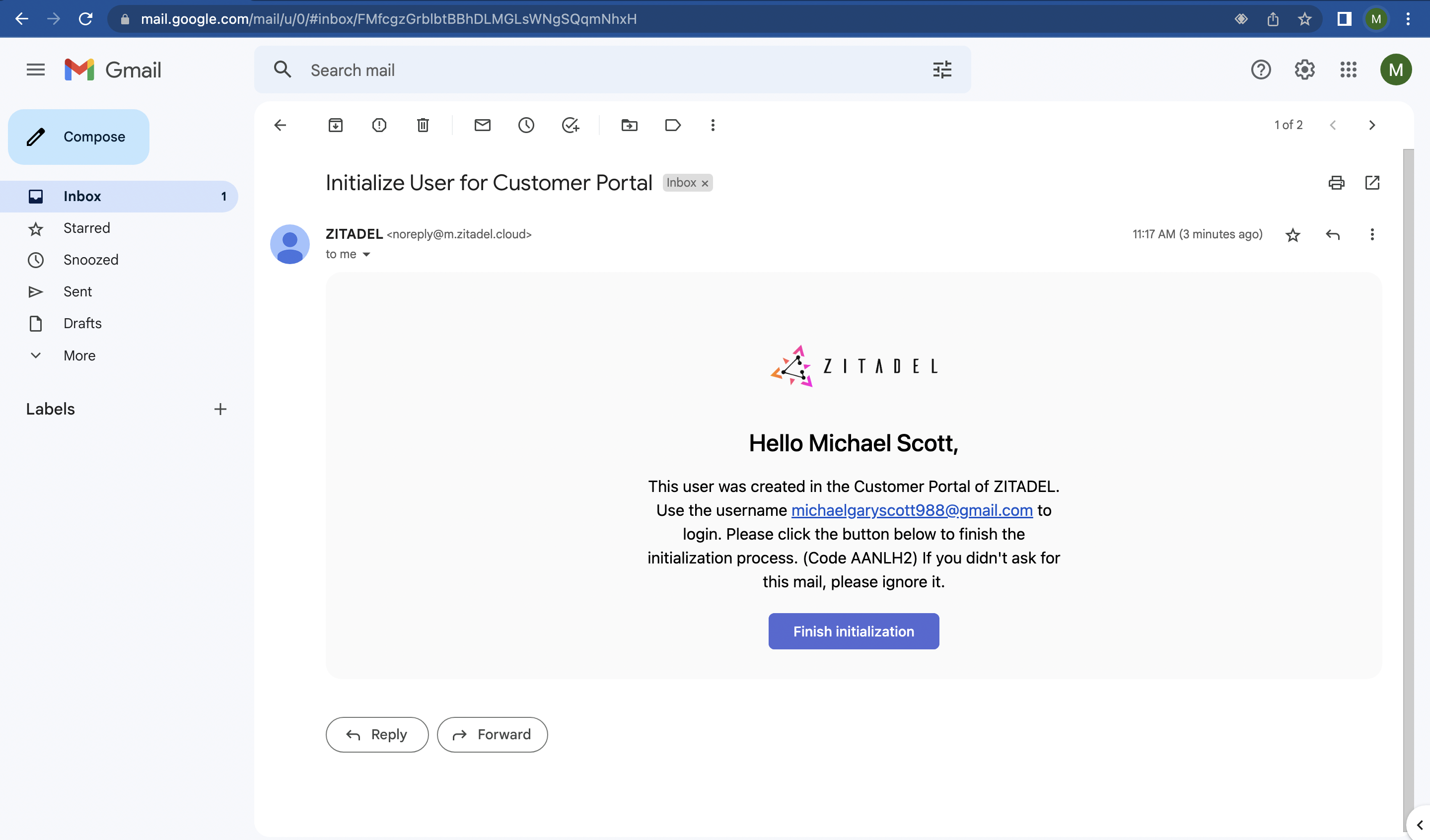The width and height of the screenshot is (1430, 840).
Task: Click the snooze clock icon
Action: [526, 125]
